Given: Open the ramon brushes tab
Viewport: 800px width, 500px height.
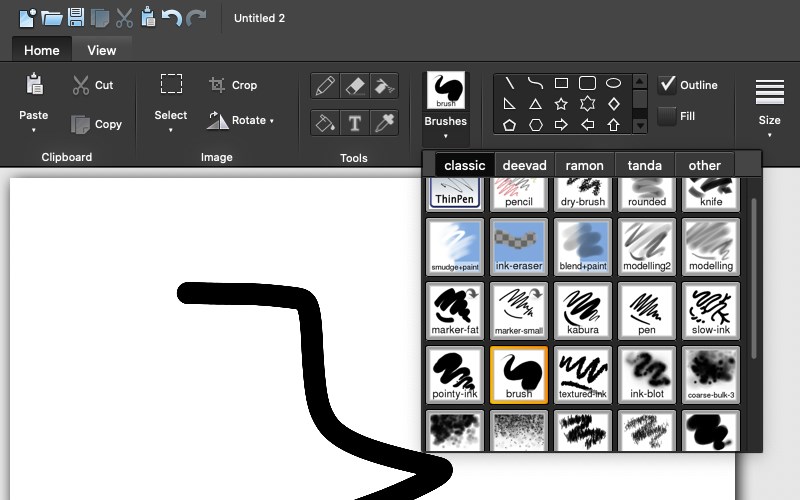Looking at the screenshot, I should (x=585, y=165).
